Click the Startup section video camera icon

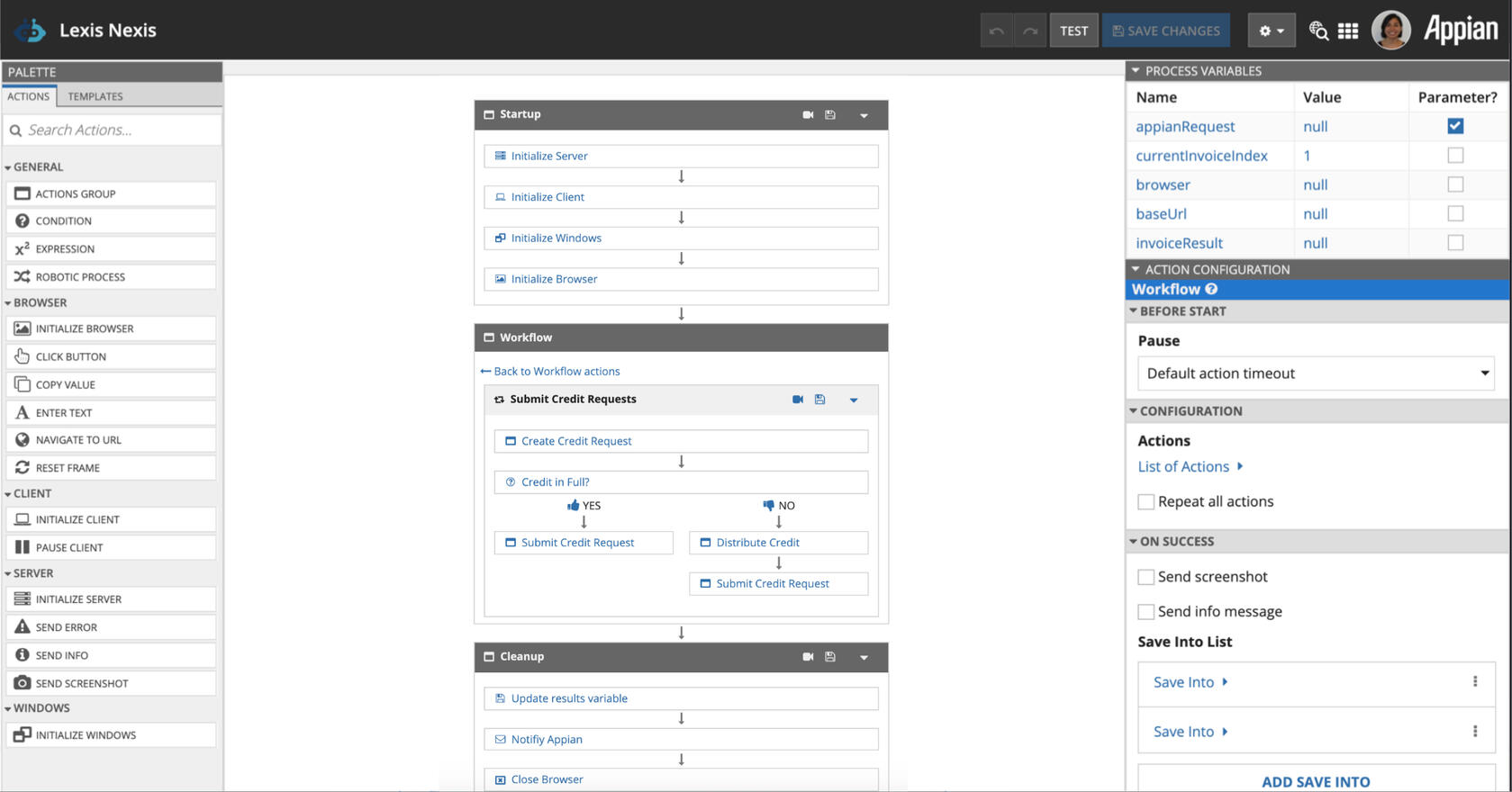coord(808,115)
